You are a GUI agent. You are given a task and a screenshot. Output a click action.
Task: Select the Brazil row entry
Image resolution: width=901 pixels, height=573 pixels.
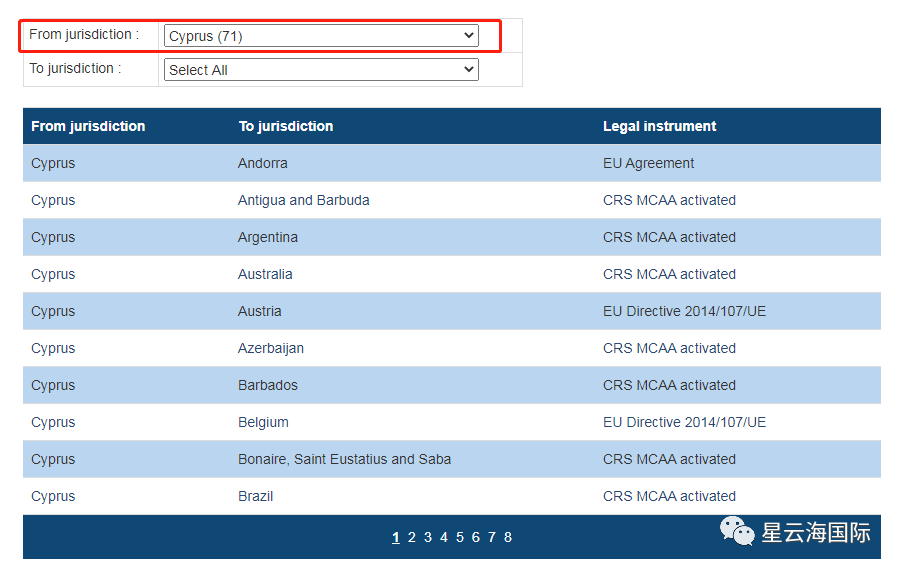pyautogui.click(x=255, y=496)
